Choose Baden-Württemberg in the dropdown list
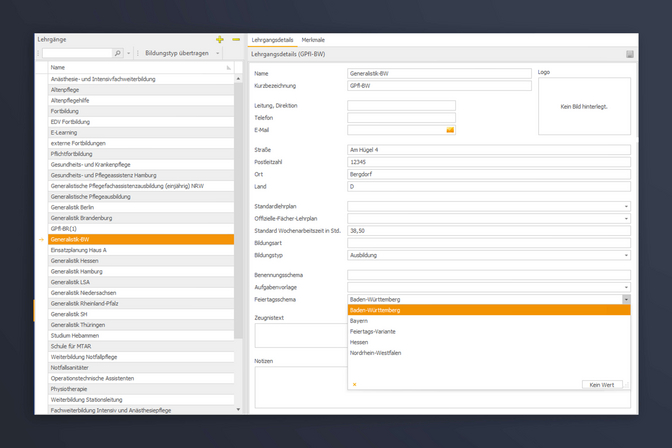 click(489, 310)
